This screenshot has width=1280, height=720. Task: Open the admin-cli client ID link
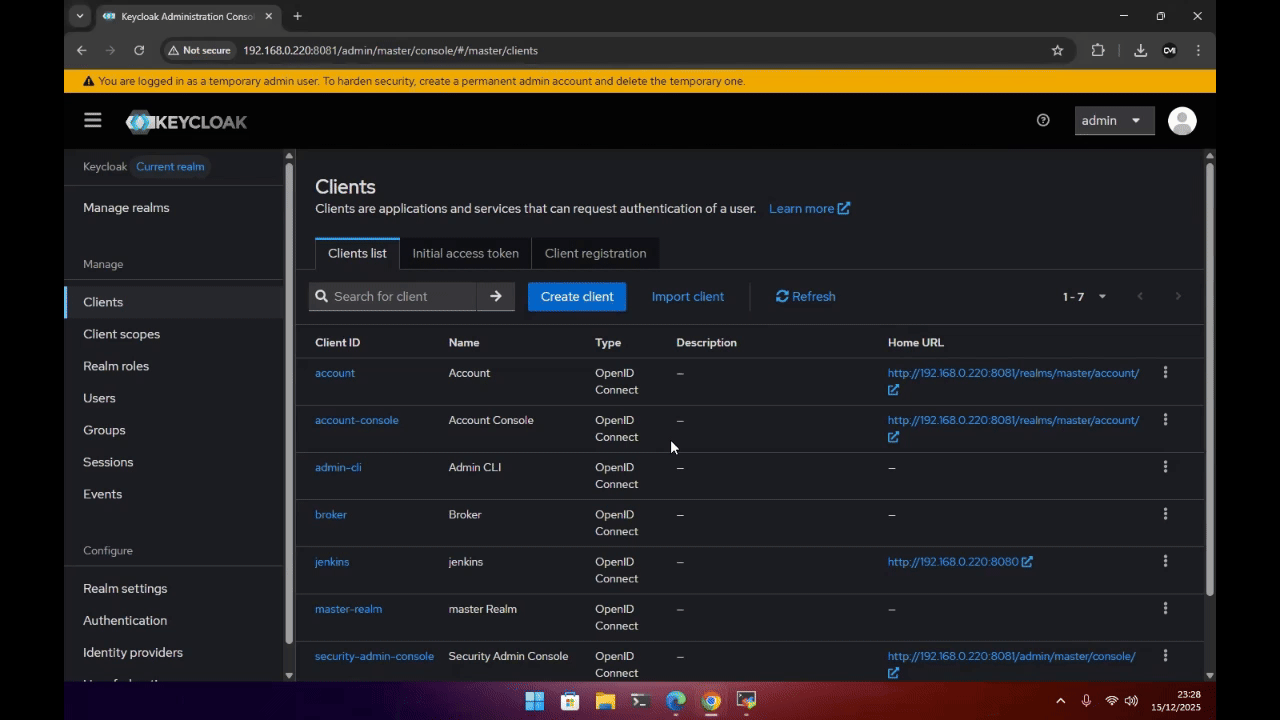338,467
